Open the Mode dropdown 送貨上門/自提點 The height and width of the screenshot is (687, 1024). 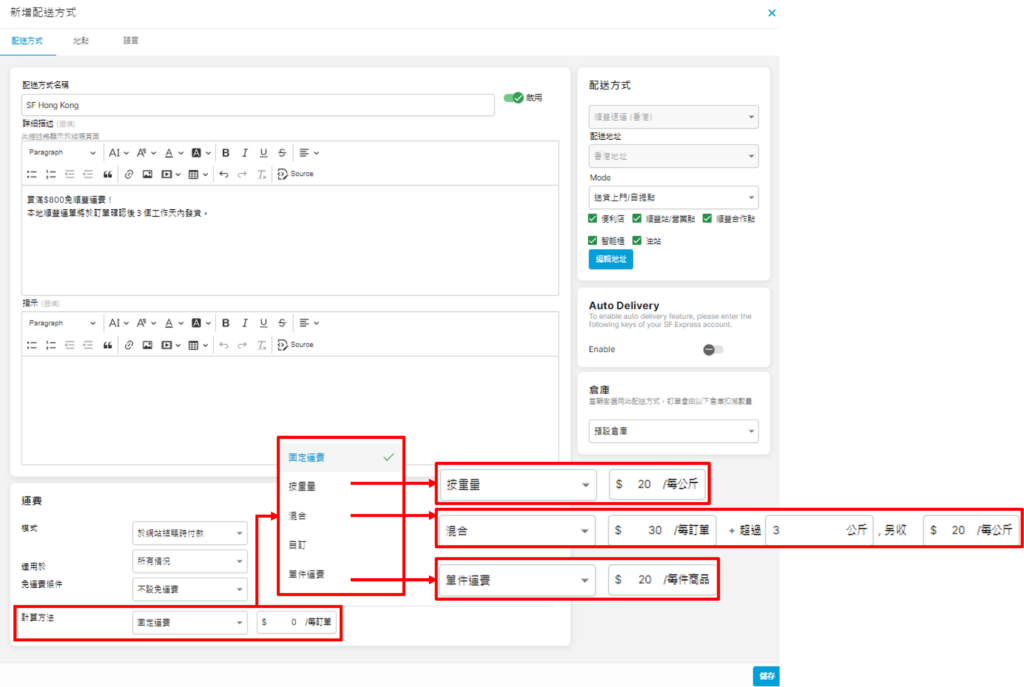(x=673, y=197)
